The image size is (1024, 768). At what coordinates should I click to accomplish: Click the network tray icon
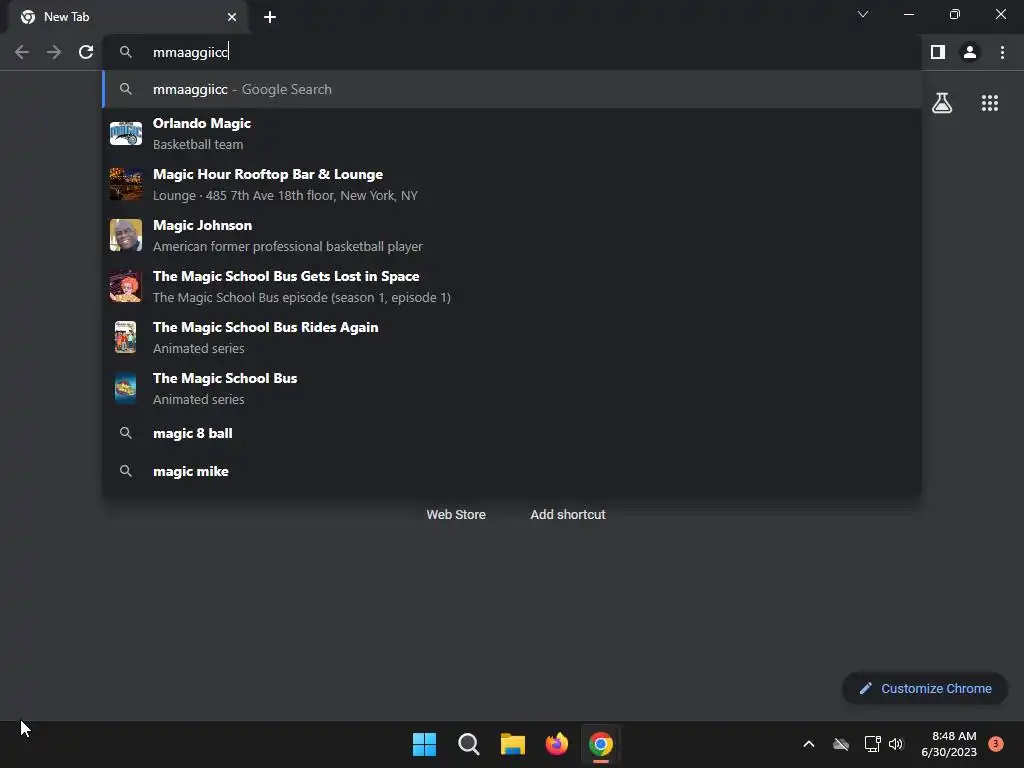coord(872,744)
